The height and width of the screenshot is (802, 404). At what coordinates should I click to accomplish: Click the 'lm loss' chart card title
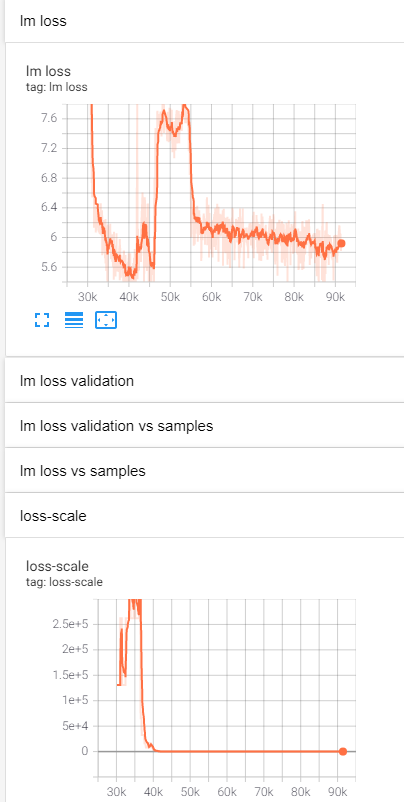click(48, 71)
